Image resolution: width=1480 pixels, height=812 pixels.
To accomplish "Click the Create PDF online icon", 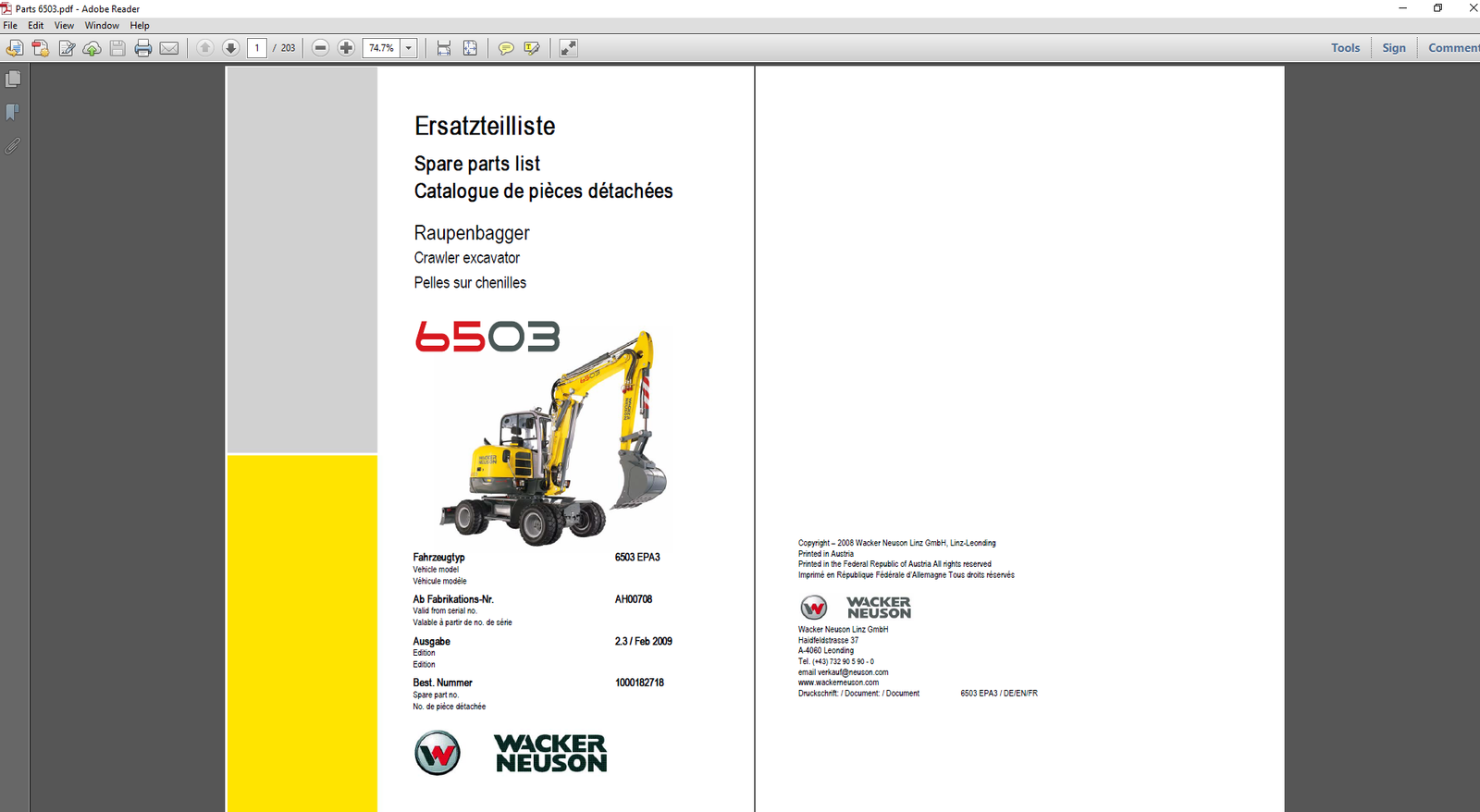I will tap(41, 48).
